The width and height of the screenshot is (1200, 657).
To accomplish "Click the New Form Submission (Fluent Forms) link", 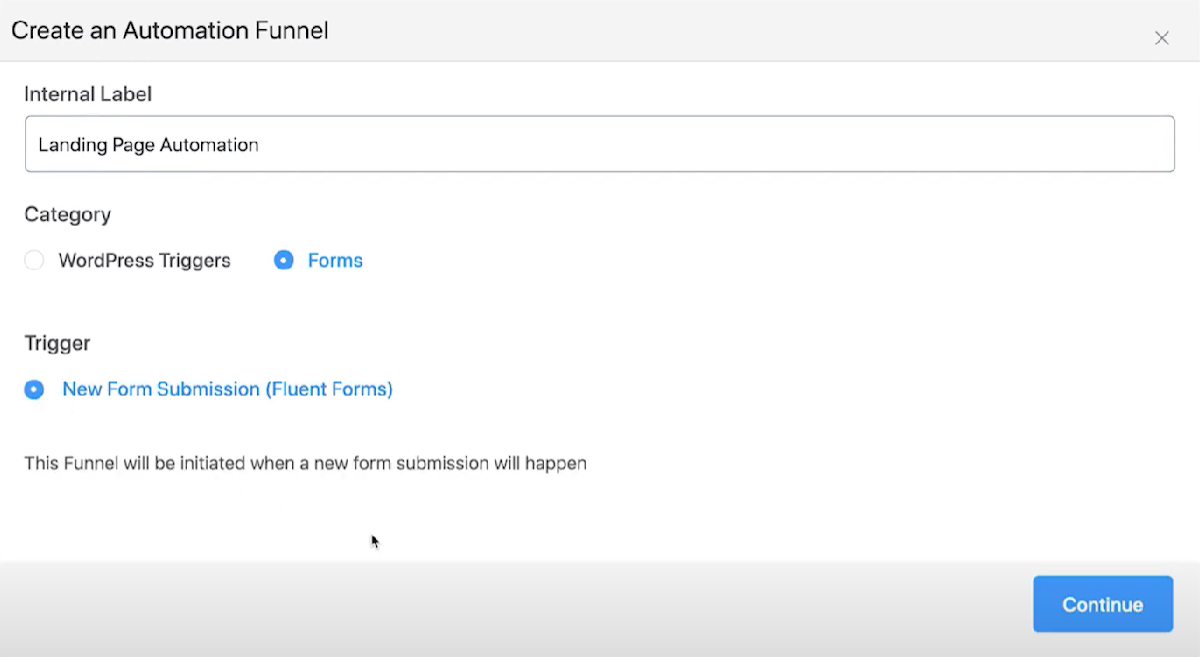I will tap(227, 389).
